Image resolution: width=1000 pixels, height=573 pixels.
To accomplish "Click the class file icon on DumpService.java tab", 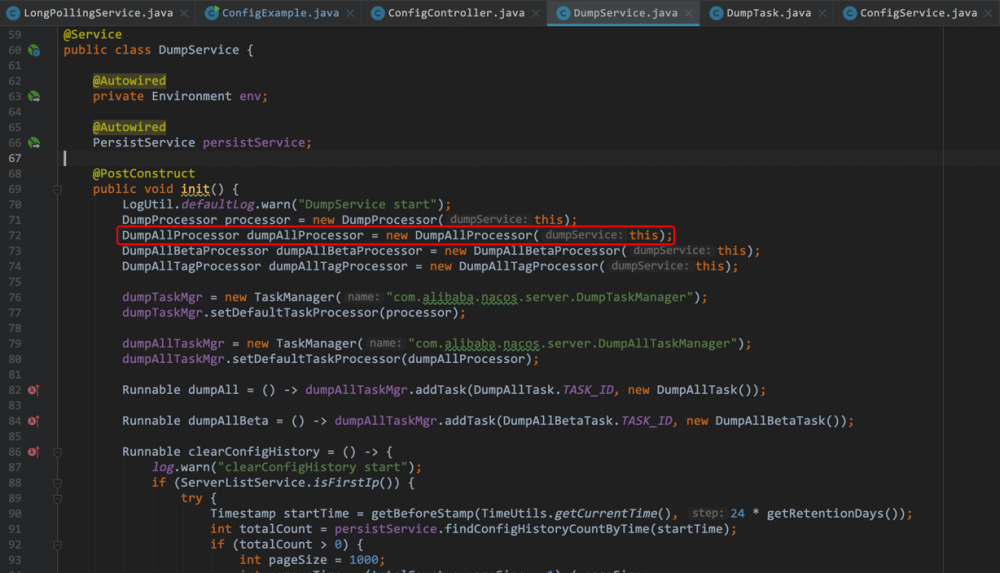I will [x=562, y=13].
